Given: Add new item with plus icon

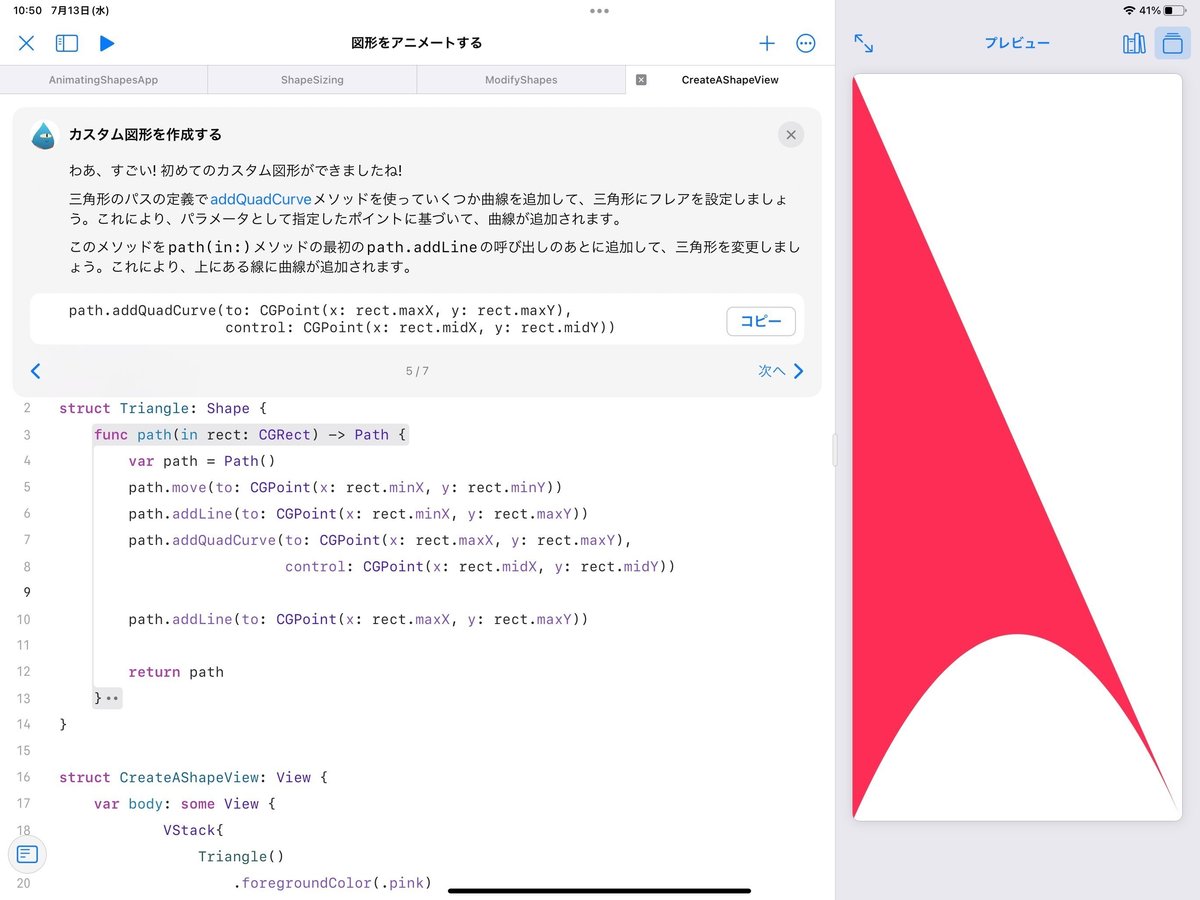Looking at the screenshot, I should pyautogui.click(x=767, y=43).
